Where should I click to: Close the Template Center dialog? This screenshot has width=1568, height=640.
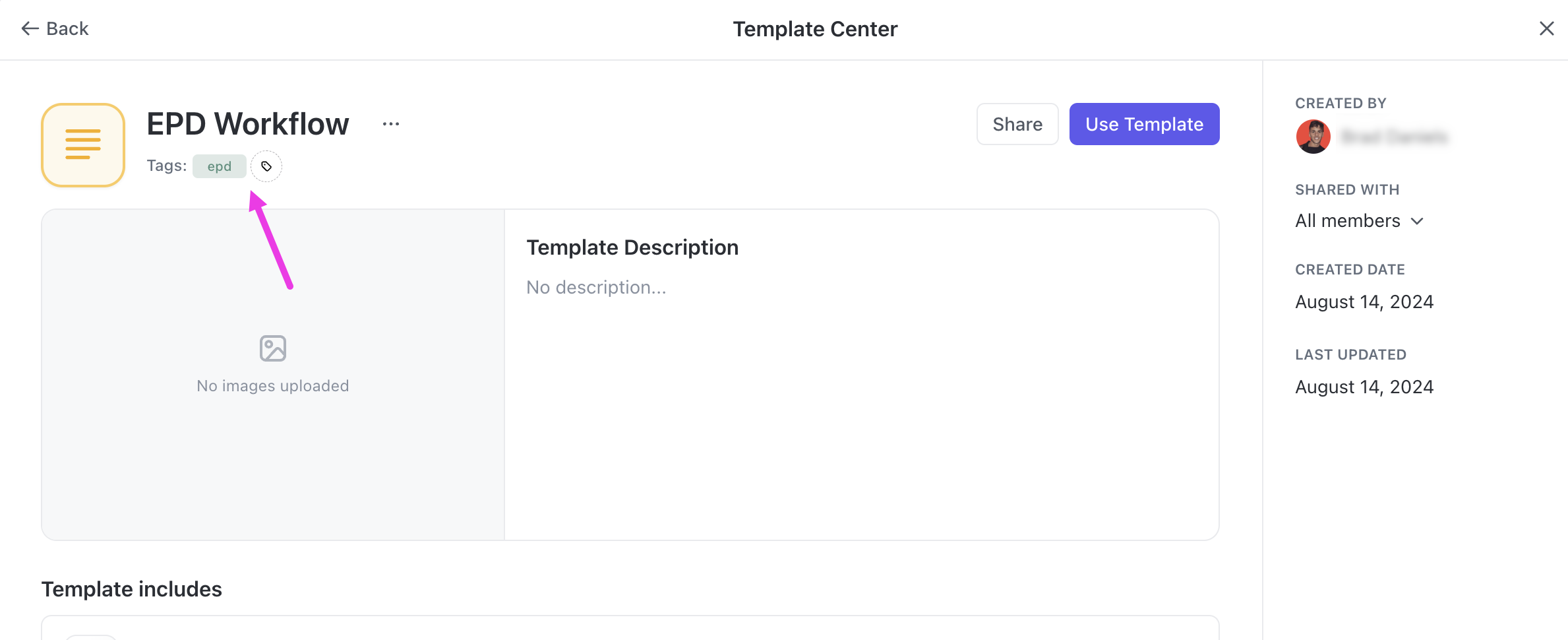click(1546, 28)
